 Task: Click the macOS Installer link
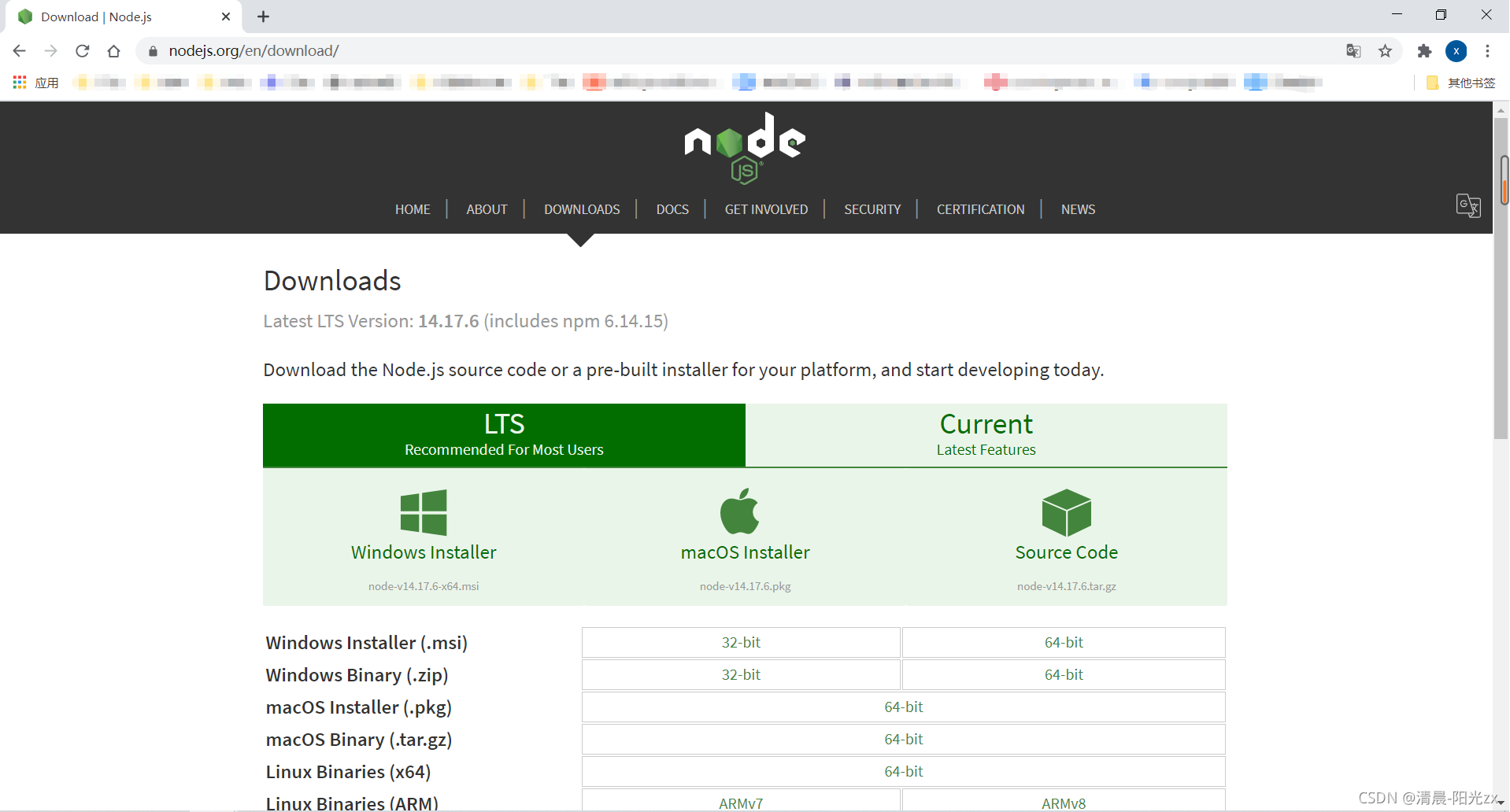click(x=745, y=552)
